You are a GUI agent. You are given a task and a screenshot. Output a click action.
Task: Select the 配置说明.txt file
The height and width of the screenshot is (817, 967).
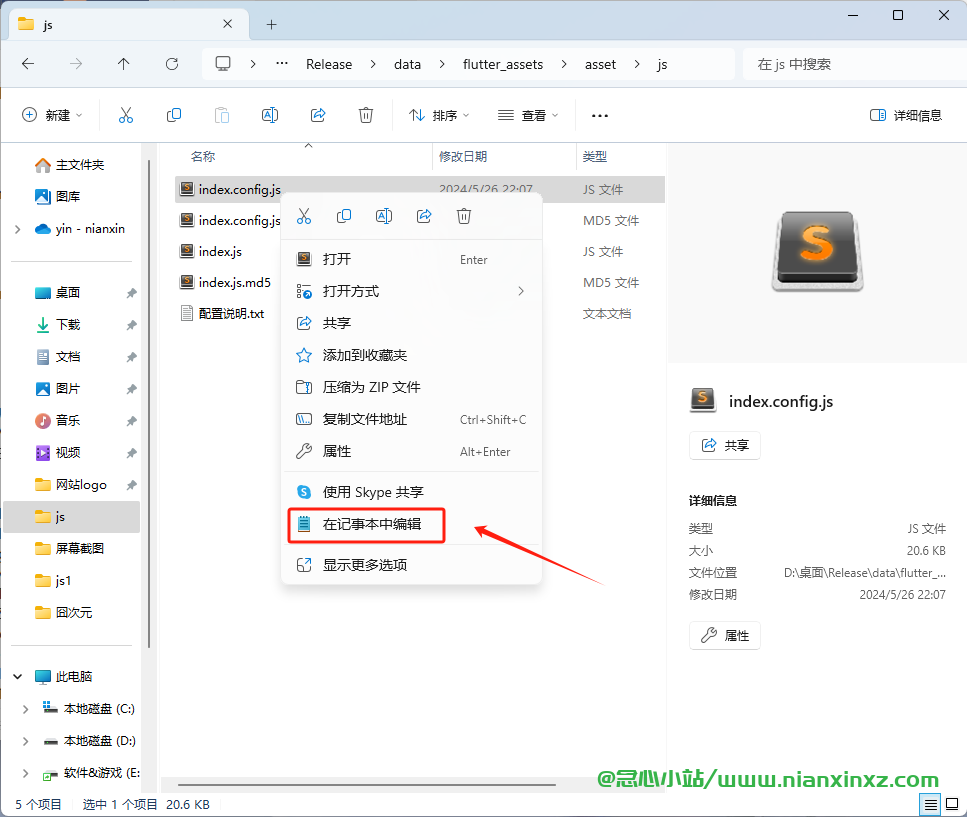click(231, 314)
